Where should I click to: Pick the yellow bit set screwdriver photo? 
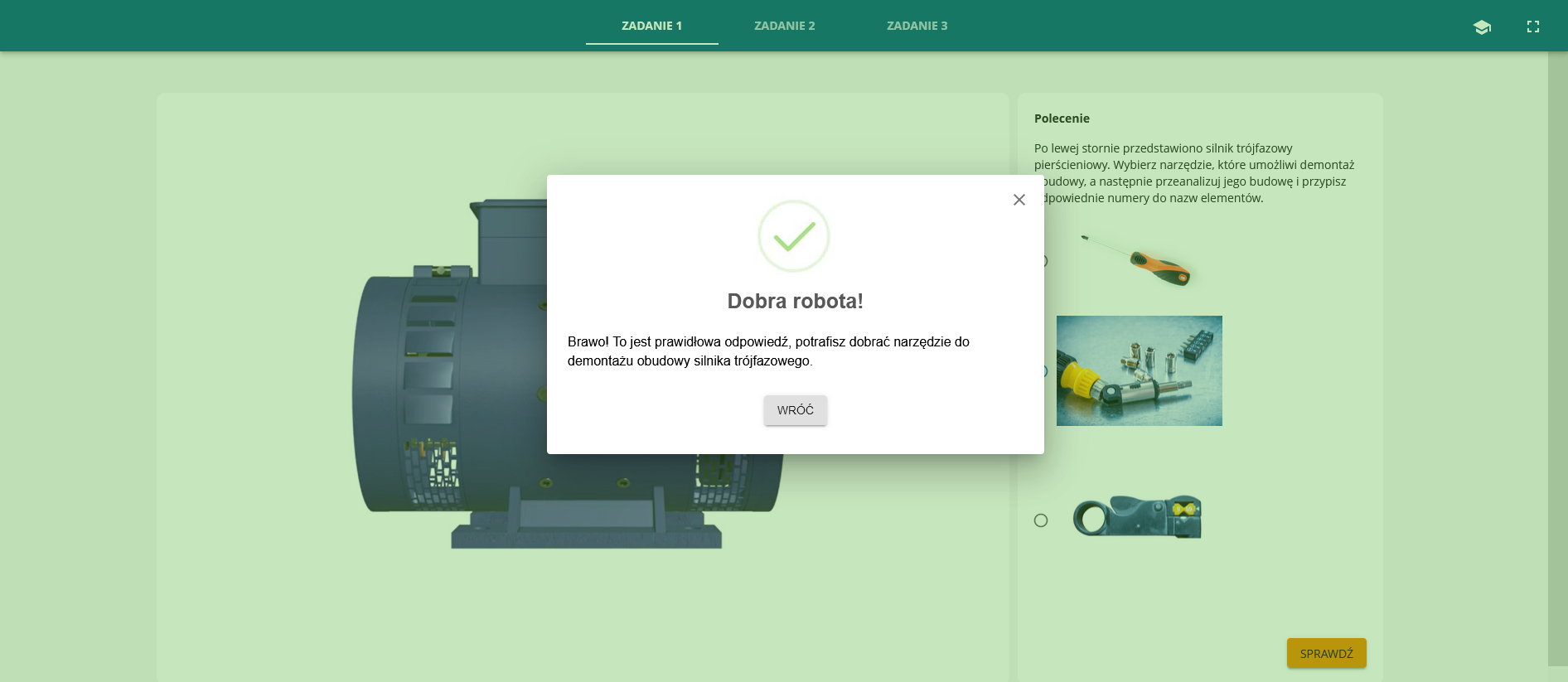(1139, 370)
